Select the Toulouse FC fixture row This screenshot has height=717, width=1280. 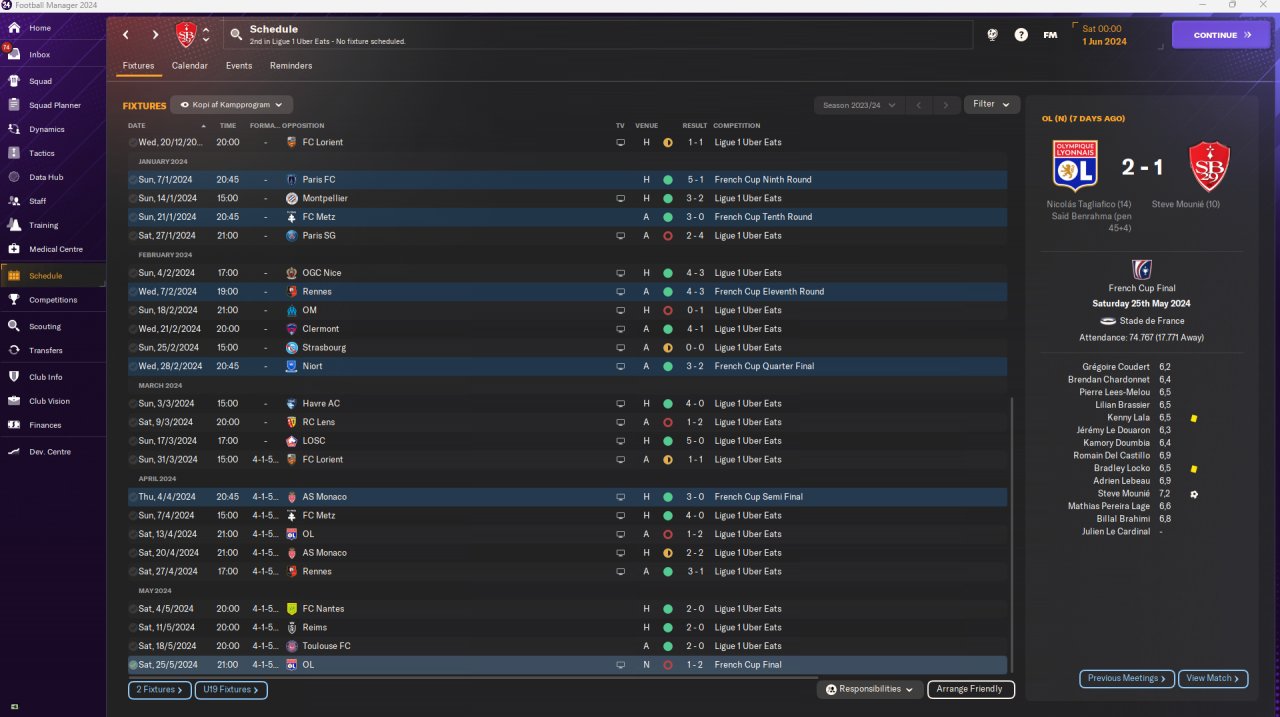click(567, 646)
